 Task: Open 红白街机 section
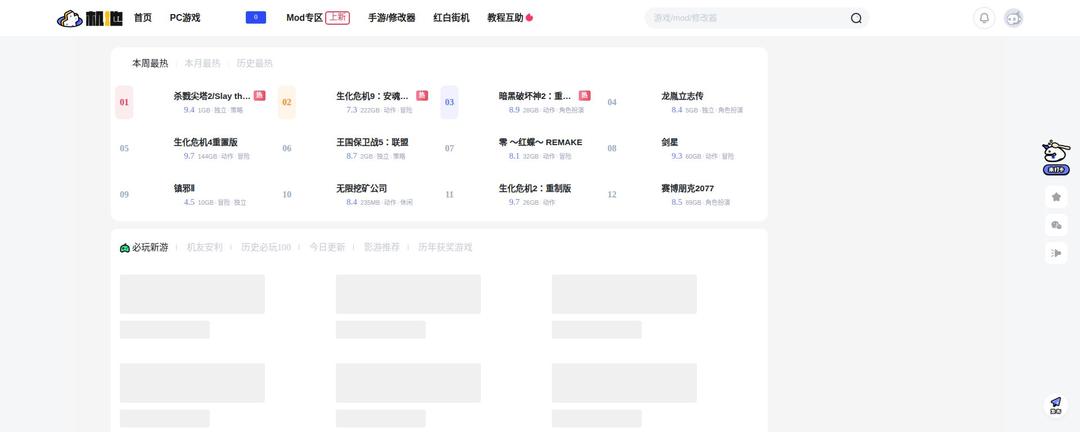tap(451, 18)
